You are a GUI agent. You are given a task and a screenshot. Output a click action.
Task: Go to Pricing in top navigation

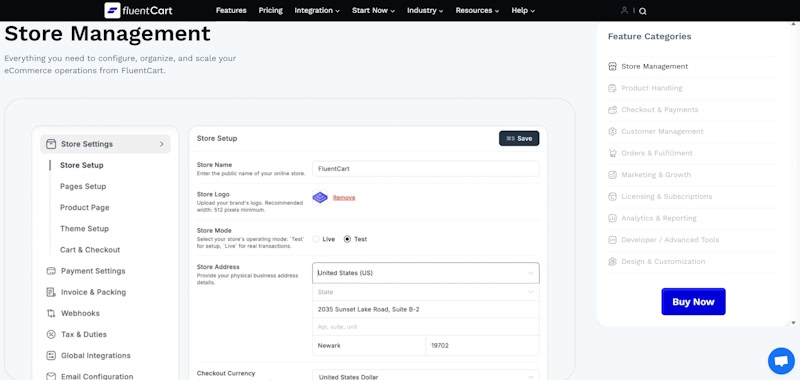(x=270, y=10)
